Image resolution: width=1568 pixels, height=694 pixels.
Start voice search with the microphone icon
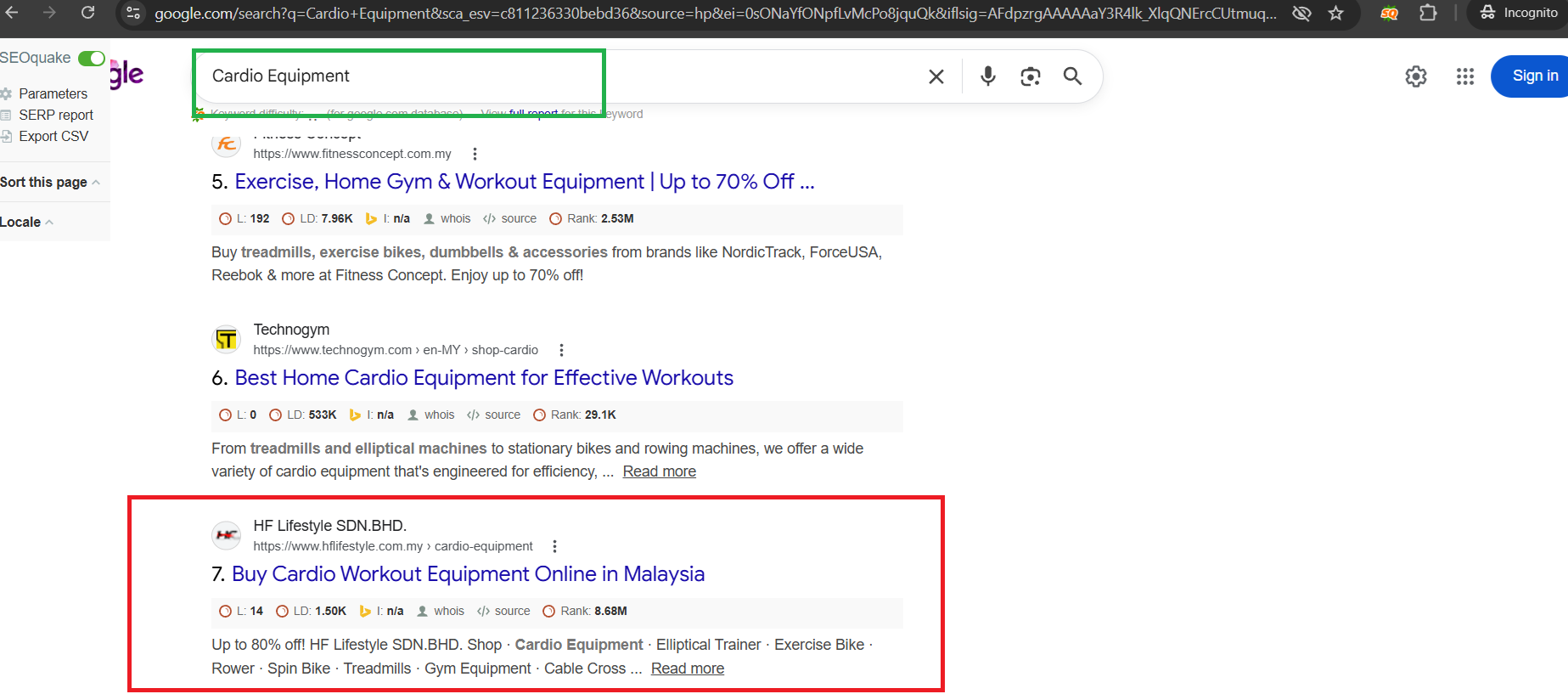click(987, 76)
